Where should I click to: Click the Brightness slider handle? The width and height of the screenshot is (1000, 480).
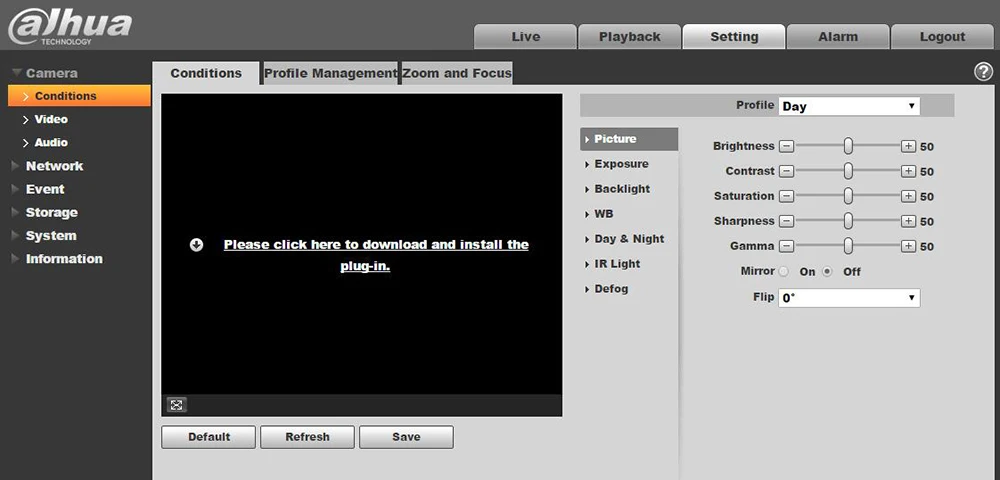pyautogui.click(x=848, y=146)
